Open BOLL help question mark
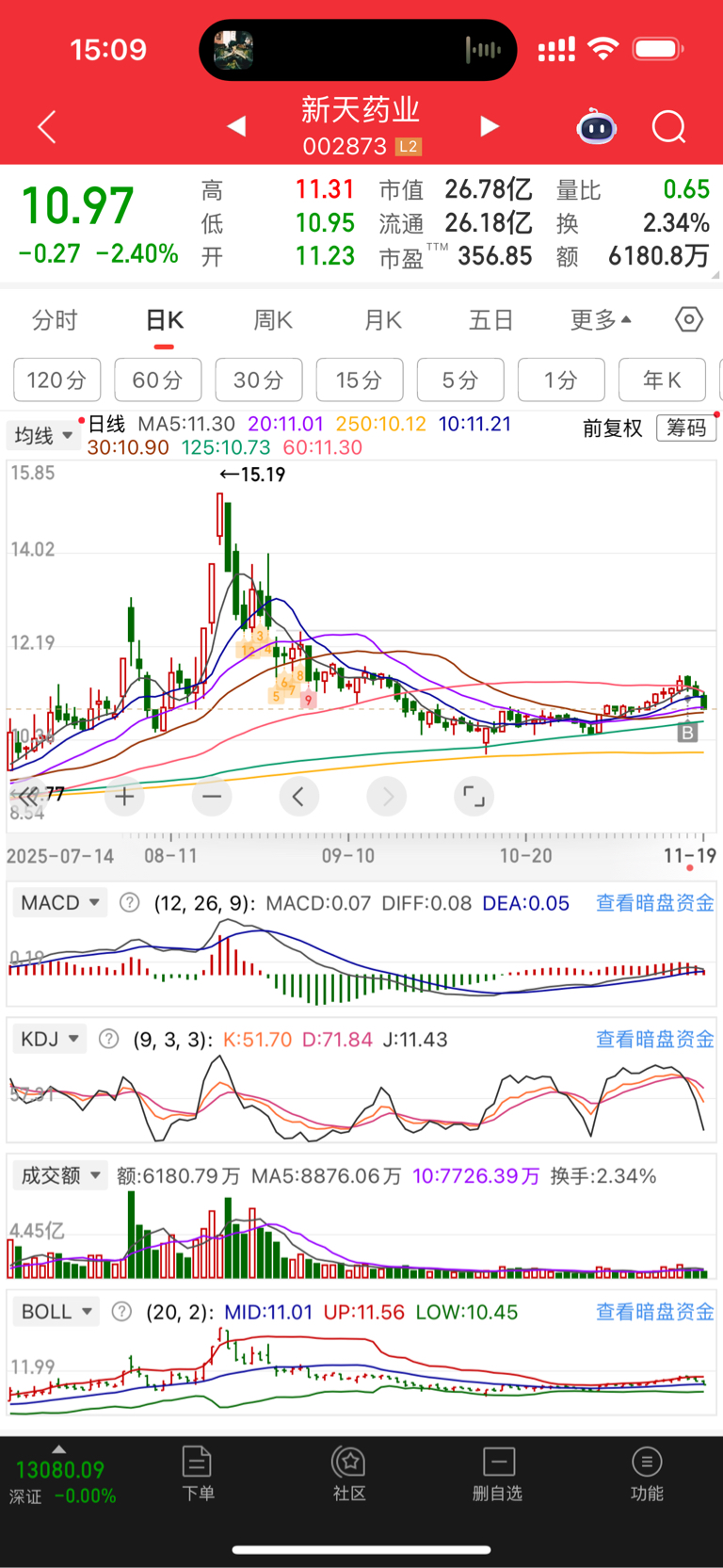723x1568 pixels. click(x=121, y=1312)
